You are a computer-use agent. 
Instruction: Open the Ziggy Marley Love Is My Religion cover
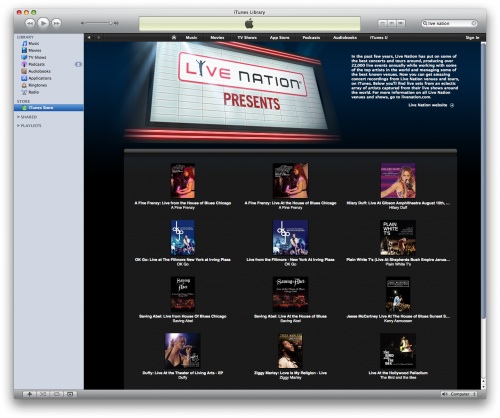click(290, 351)
